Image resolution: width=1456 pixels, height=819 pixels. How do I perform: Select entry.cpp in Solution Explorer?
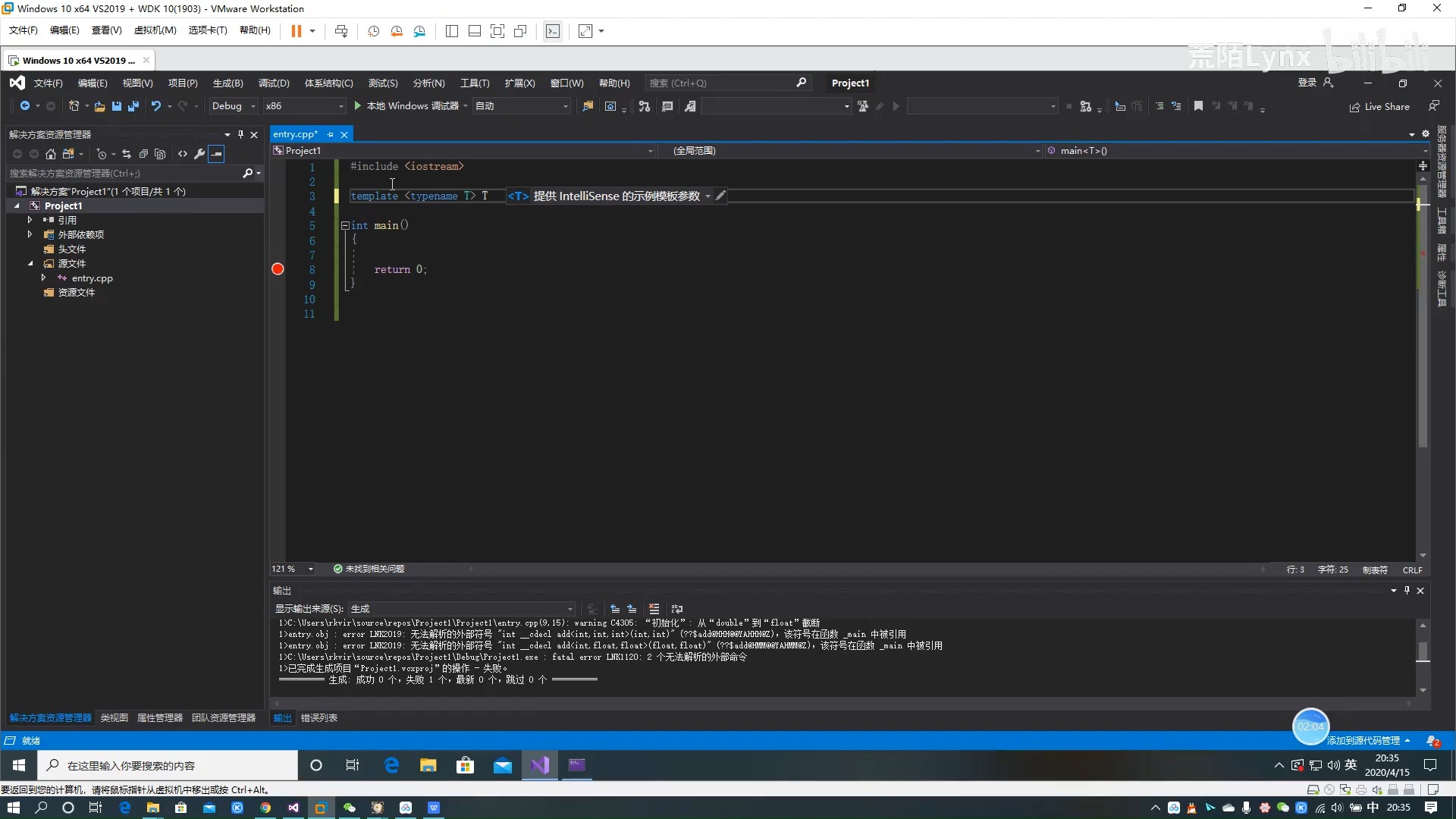[92, 278]
